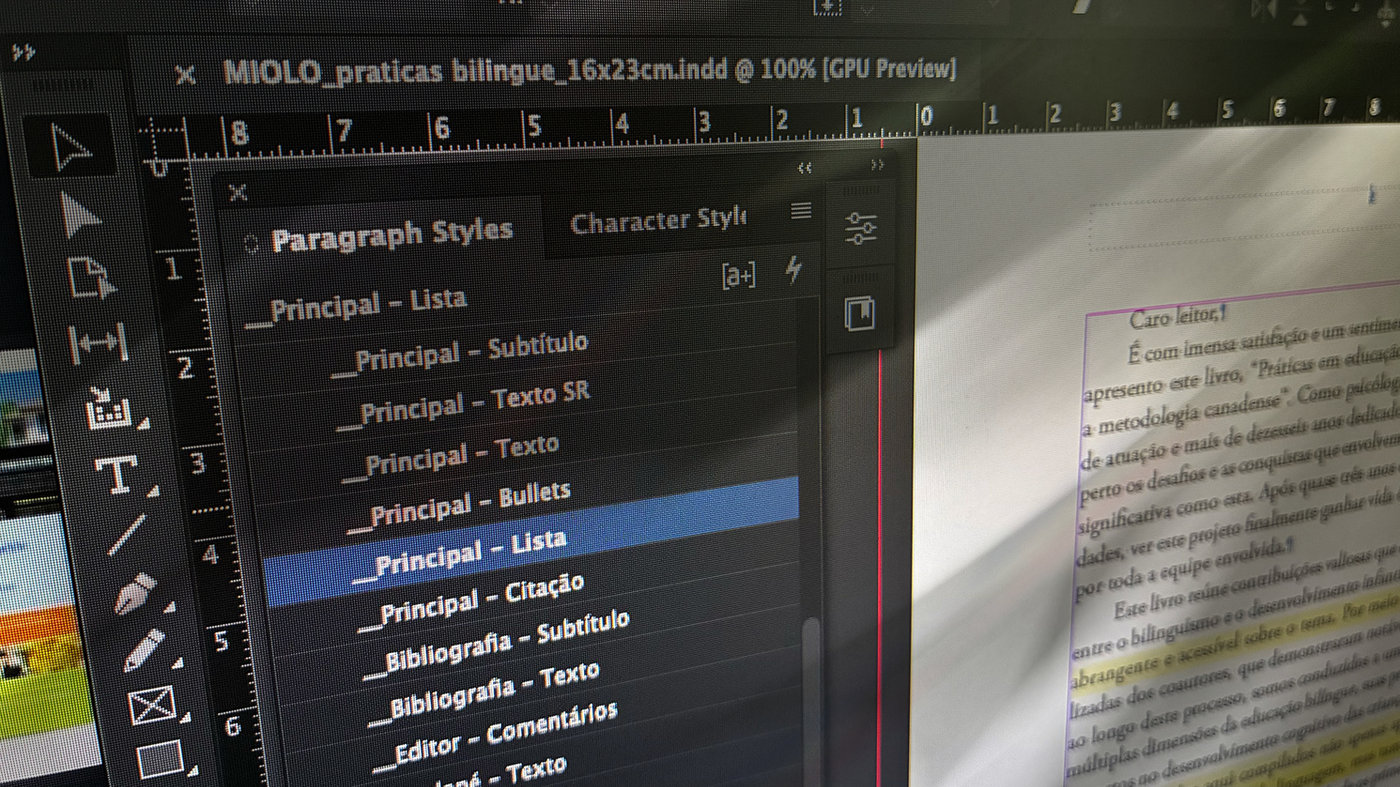
Task: Collapse the side dock with its double-arrow icon
Action: [877, 165]
